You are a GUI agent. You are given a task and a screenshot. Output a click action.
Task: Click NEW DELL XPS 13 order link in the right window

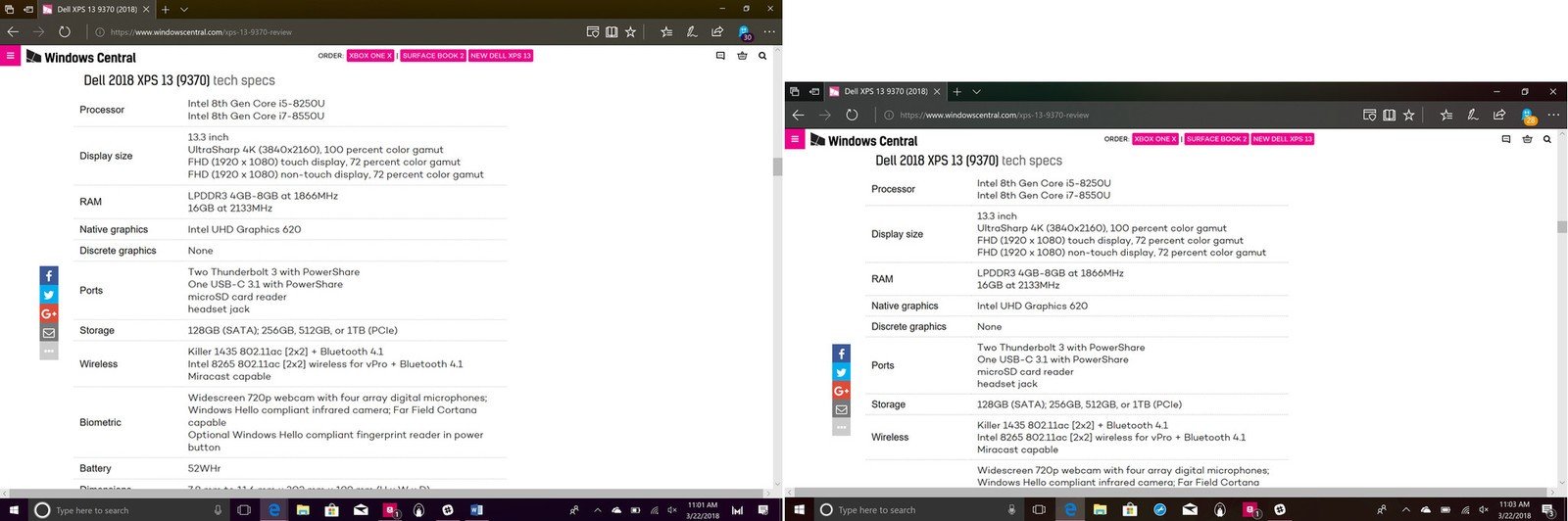[1282, 139]
